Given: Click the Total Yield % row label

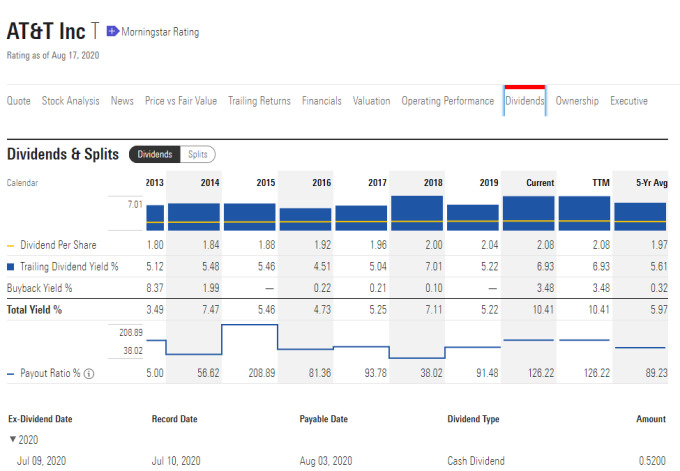Looking at the screenshot, I should point(34,310).
